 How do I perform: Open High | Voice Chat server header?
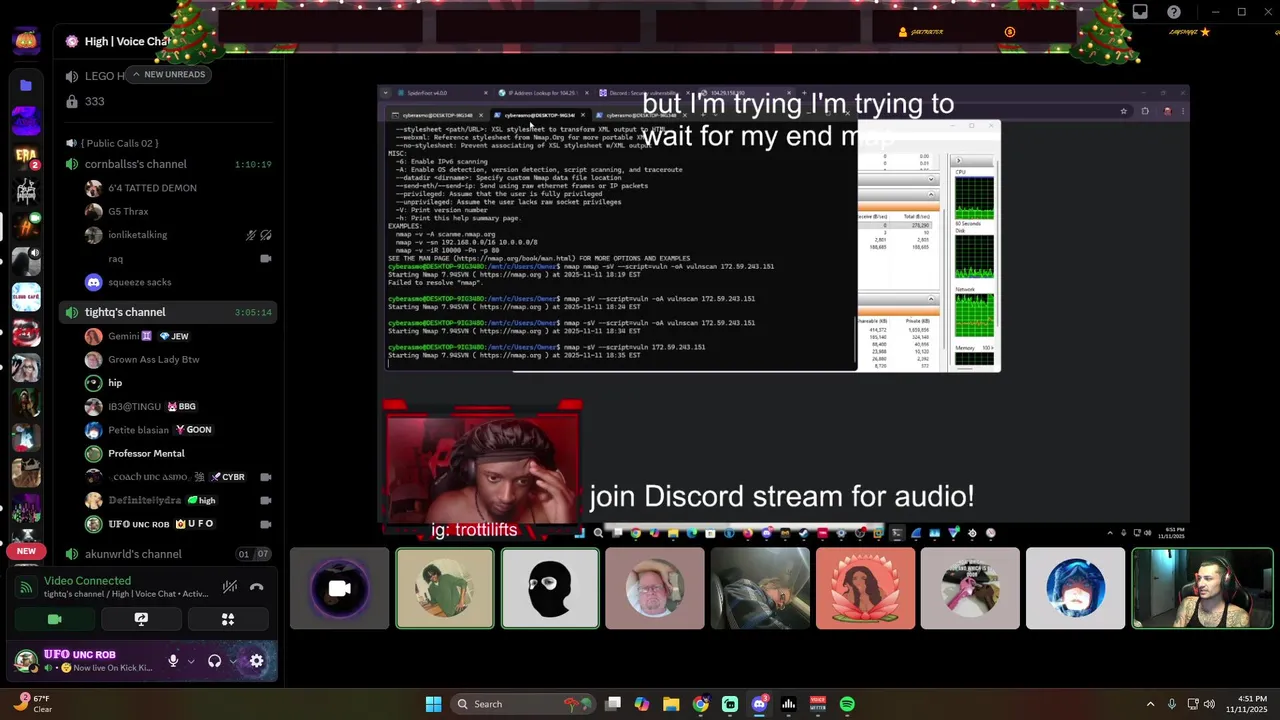point(125,41)
